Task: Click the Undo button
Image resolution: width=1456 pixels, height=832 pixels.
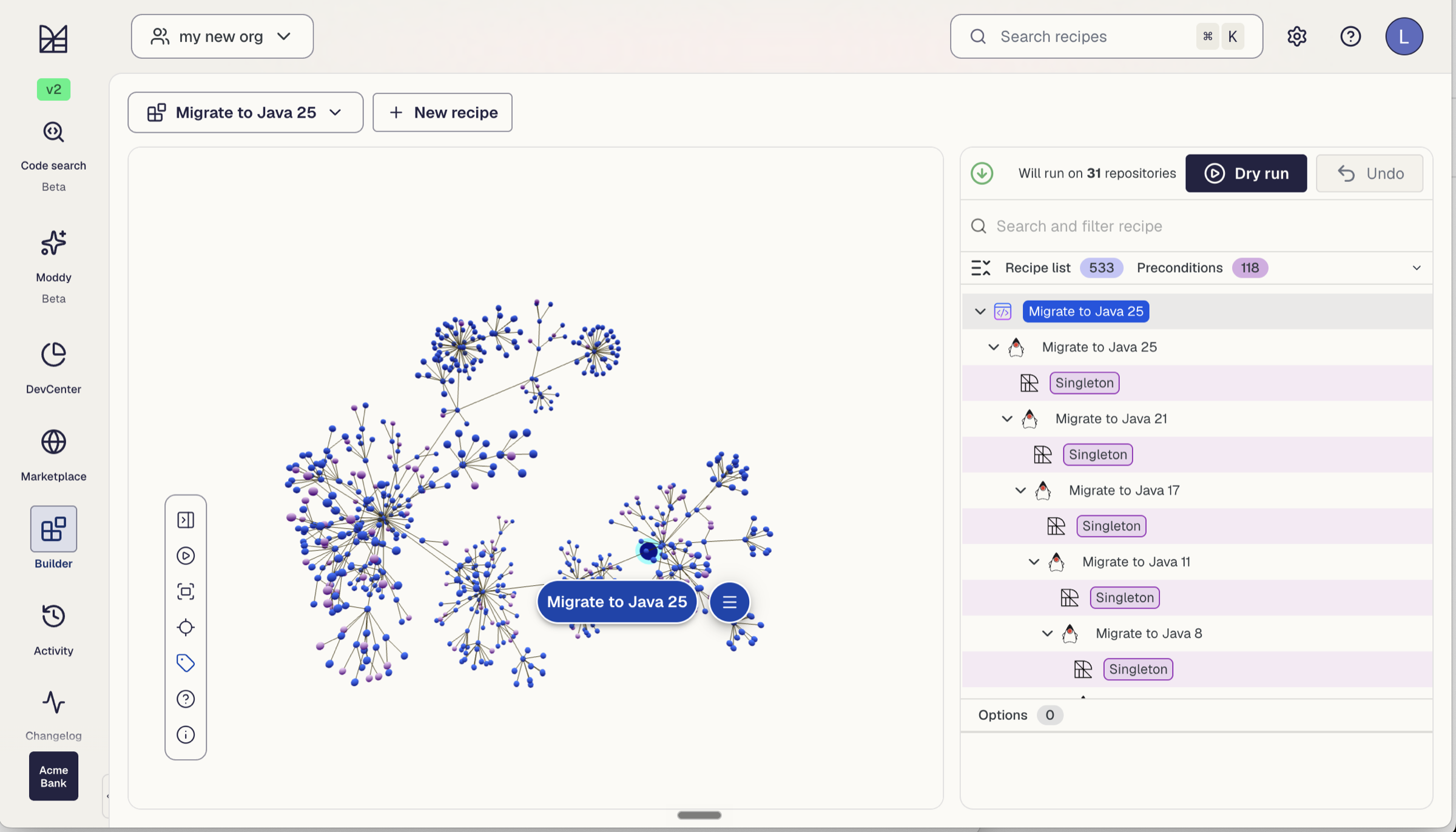Action: [x=1369, y=173]
